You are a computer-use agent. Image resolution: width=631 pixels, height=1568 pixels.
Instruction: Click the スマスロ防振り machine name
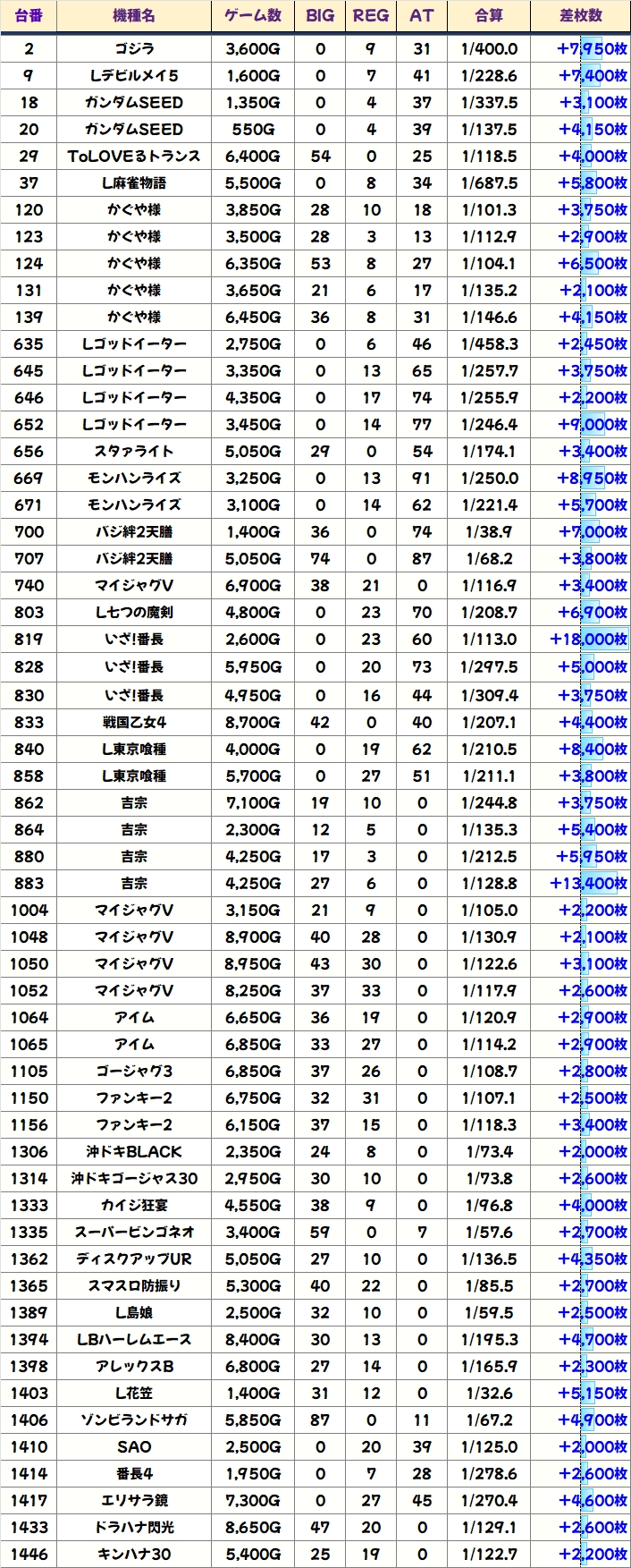point(134,1286)
